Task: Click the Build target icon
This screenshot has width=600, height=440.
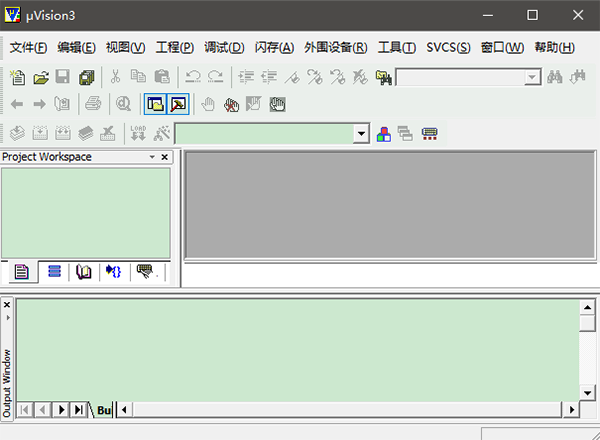Action: click(40, 134)
